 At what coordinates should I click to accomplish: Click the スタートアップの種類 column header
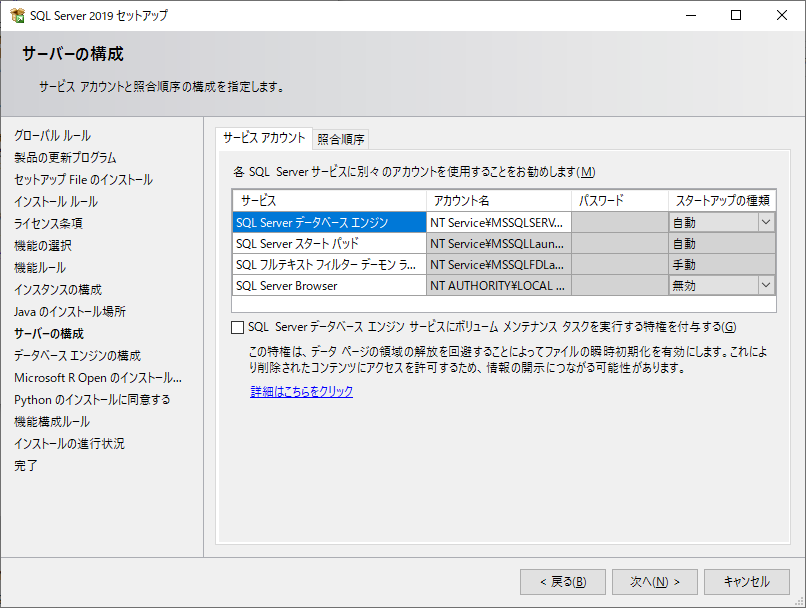721,201
